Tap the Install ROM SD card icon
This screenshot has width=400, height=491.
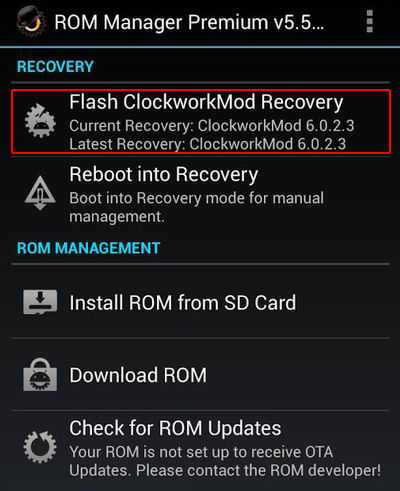click(x=40, y=302)
